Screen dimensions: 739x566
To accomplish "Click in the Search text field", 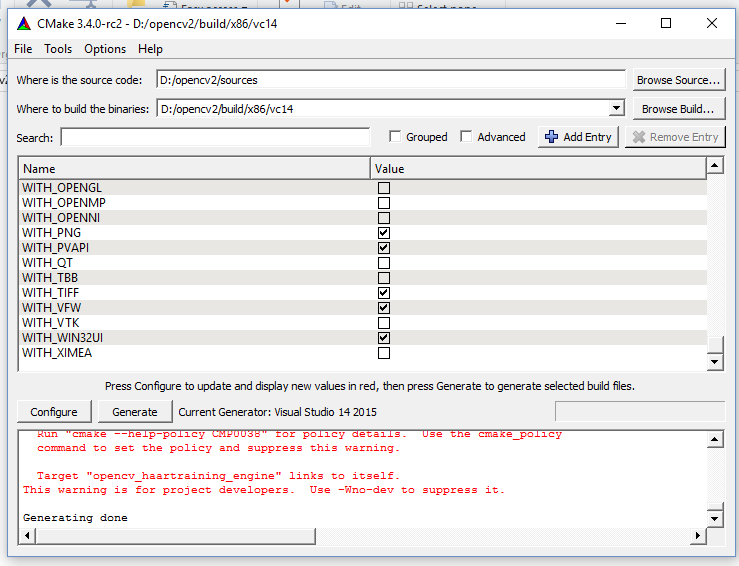I will 215,138.
